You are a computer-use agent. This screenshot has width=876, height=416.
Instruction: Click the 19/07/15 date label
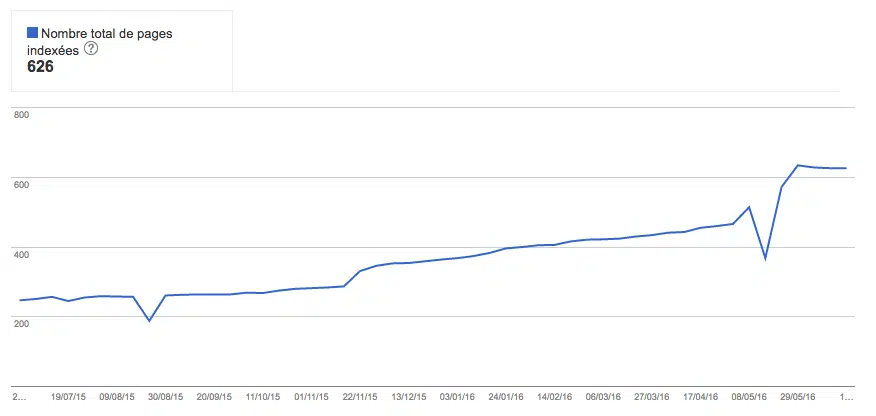(71, 397)
